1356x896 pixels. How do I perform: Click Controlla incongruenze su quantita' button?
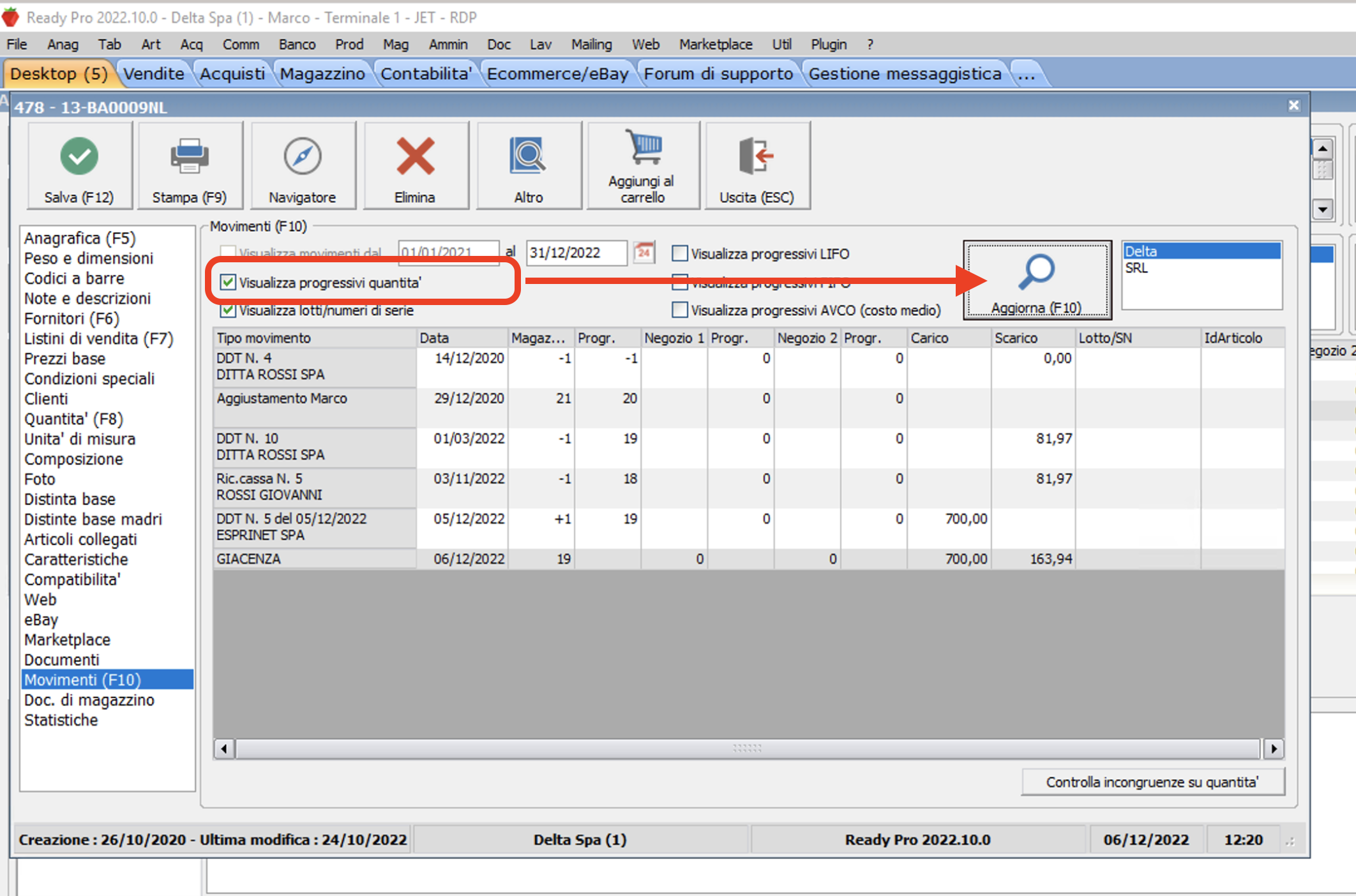click(1152, 782)
